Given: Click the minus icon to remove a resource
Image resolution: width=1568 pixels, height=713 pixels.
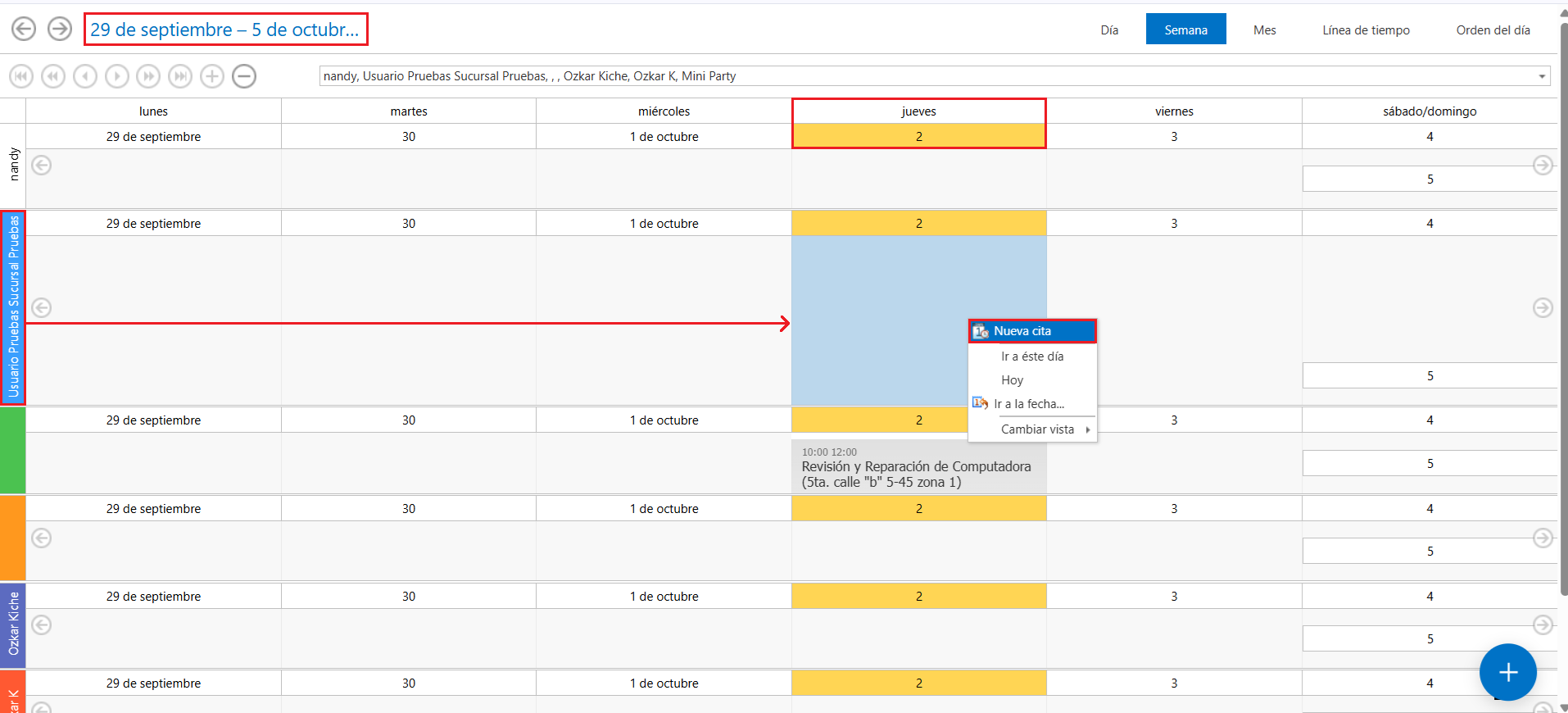Looking at the screenshot, I should [244, 76].
